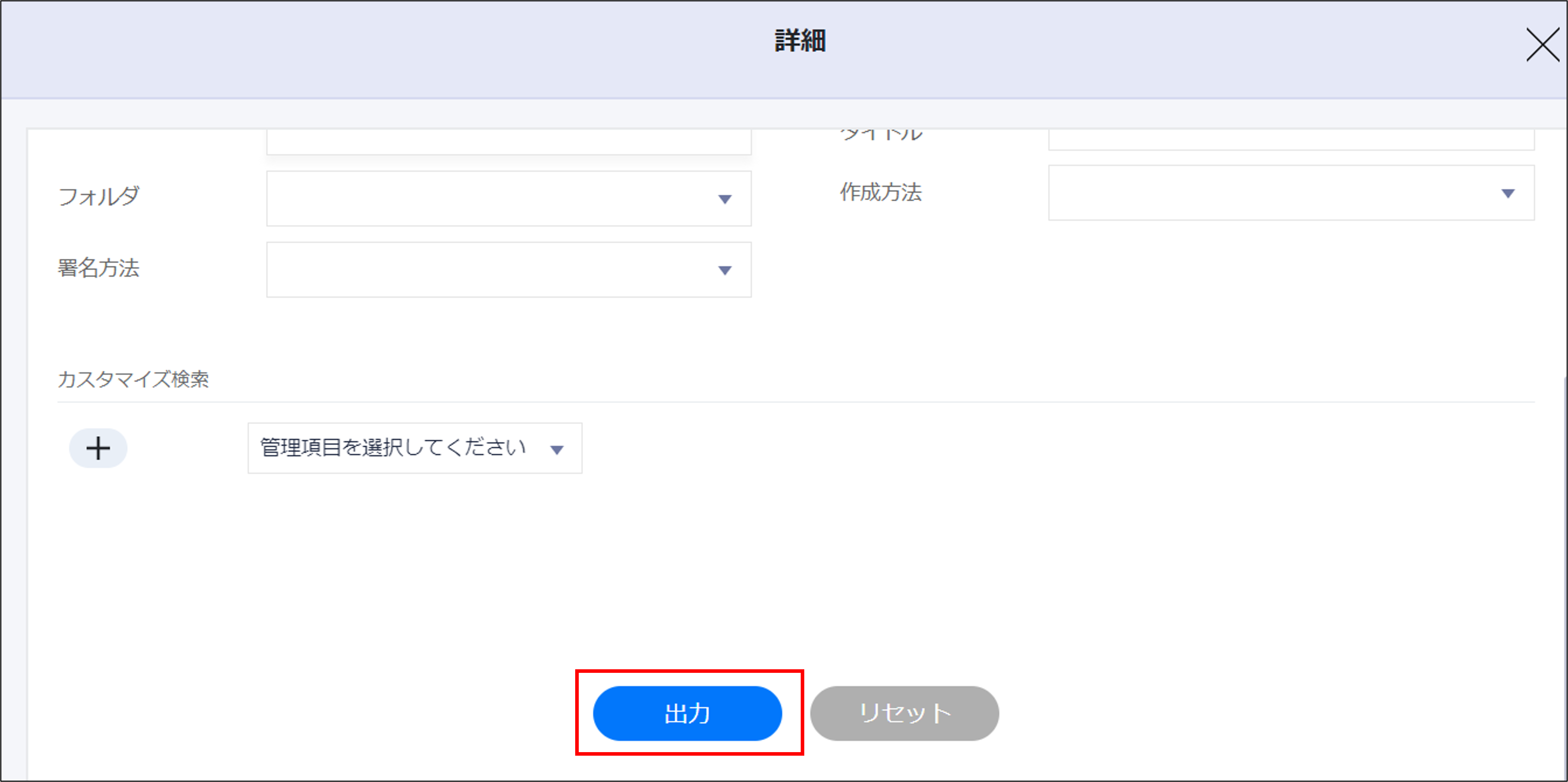Viewport: 1568px width, 782px height.
Task: Click the arrow icon of the フォルダ dropdown
Action: pyautogui.click(x=724, y=199)
